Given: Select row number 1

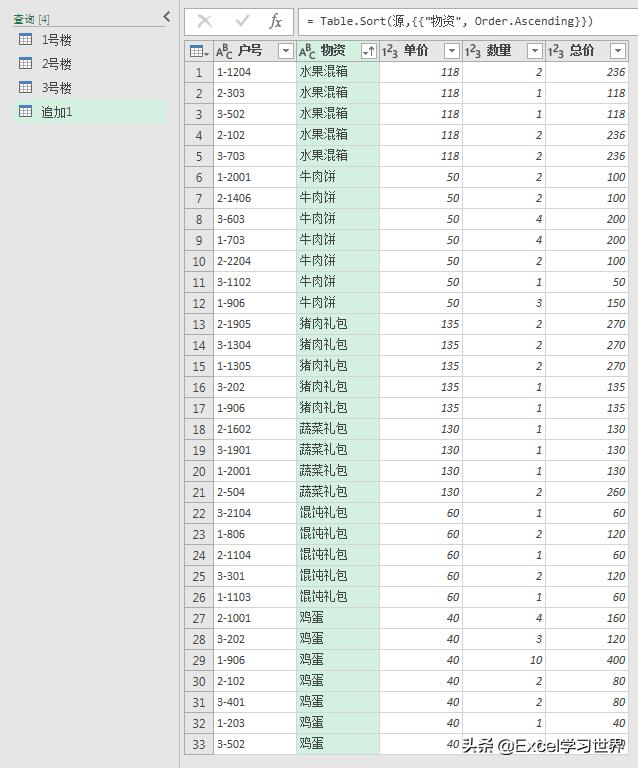Looking at the screenshot, I should coord(199,72).
